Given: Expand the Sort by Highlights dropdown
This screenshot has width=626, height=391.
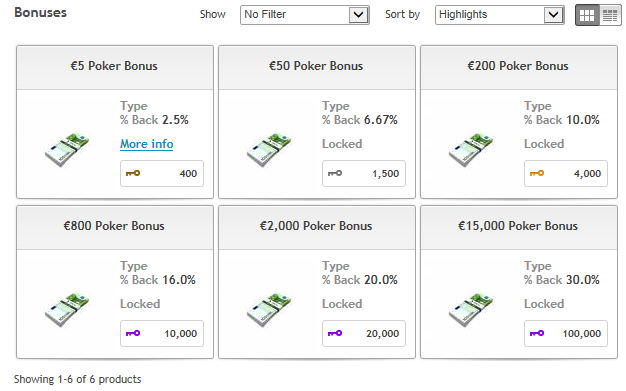Looking at the screenshot, I should 499,15.
